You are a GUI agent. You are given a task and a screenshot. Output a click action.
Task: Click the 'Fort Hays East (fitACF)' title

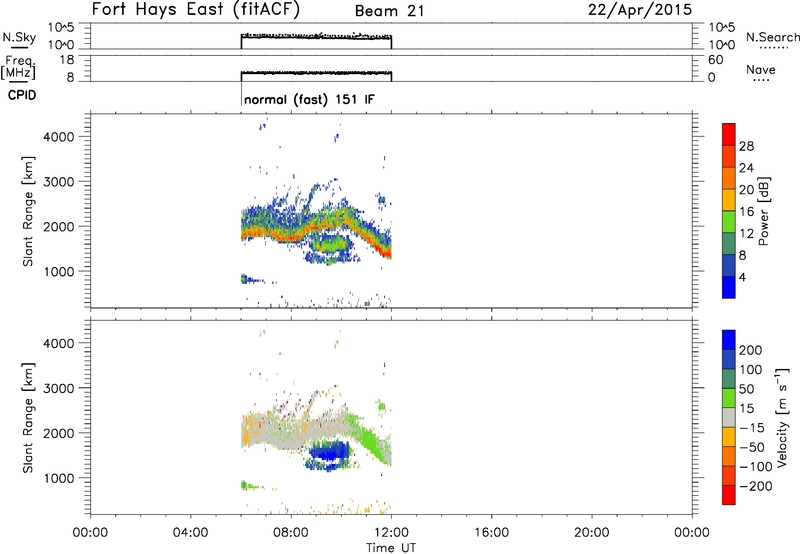coord(196,9)
